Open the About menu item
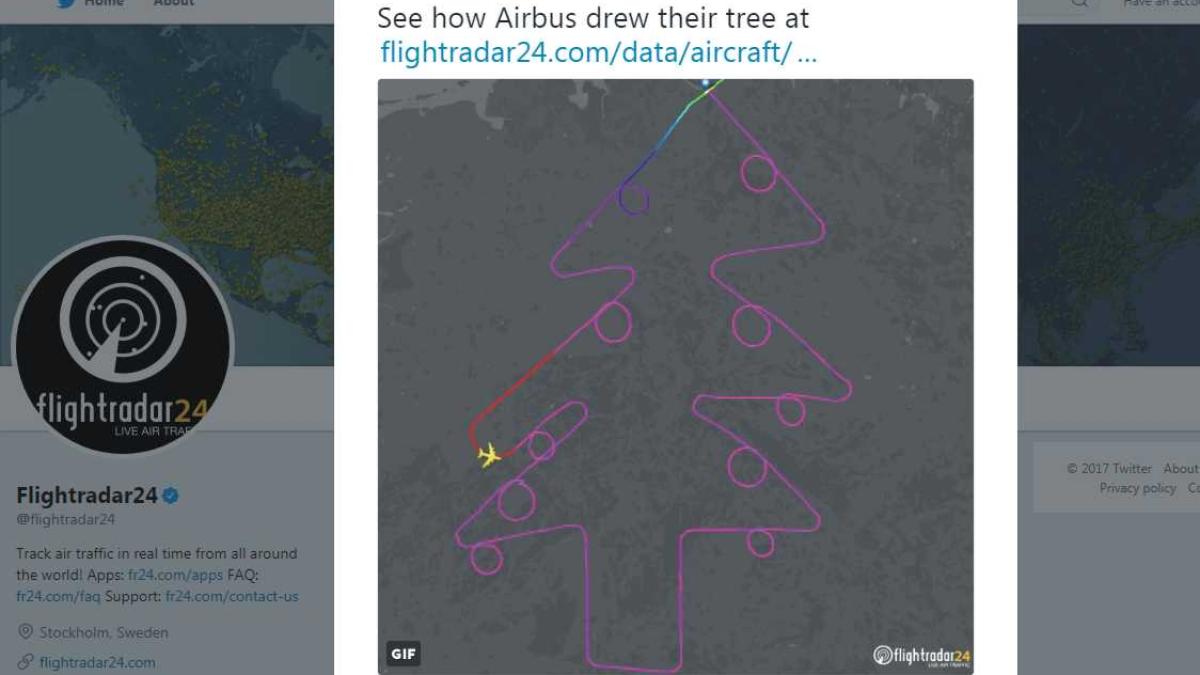 coord(173,3)
